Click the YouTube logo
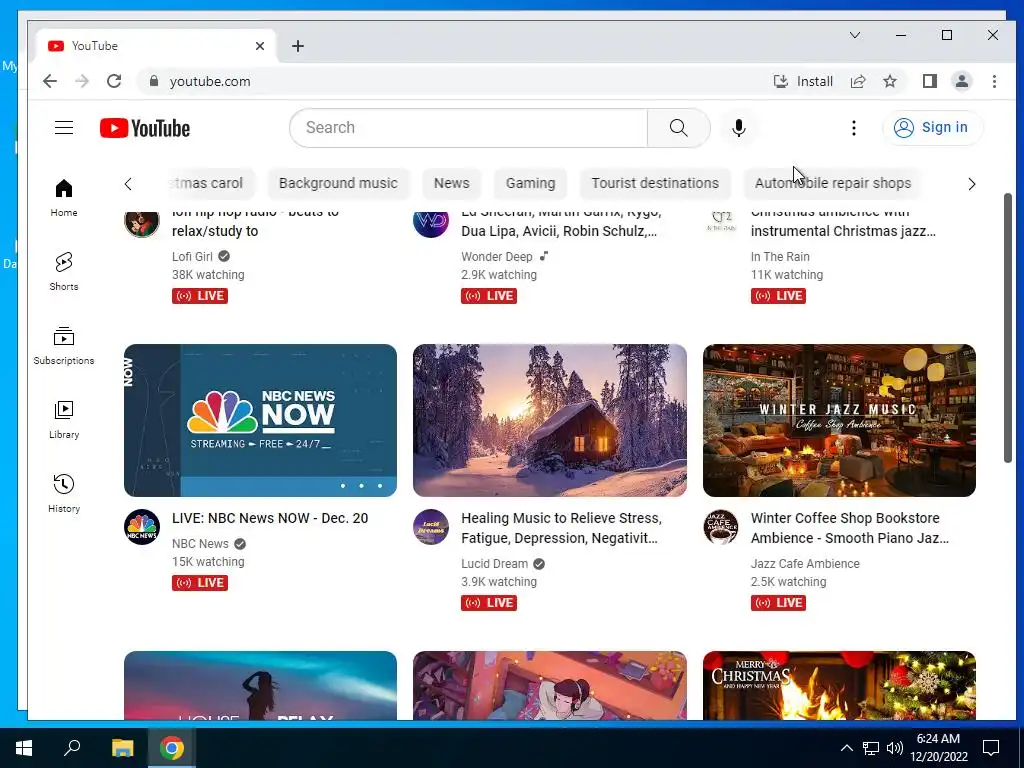Screen dimensions: 1024x768 145,128
